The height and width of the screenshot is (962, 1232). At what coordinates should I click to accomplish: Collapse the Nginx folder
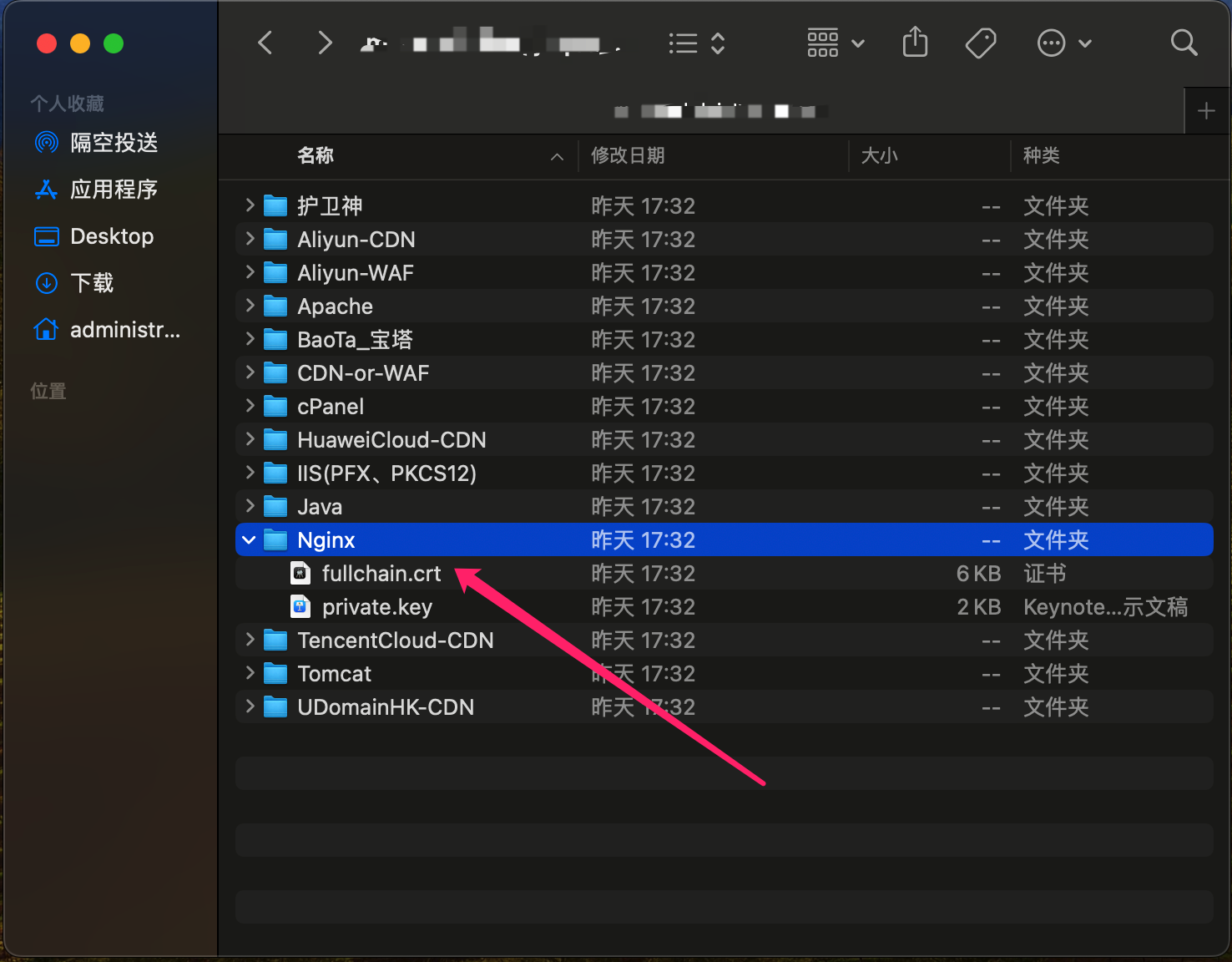[249, 540]
